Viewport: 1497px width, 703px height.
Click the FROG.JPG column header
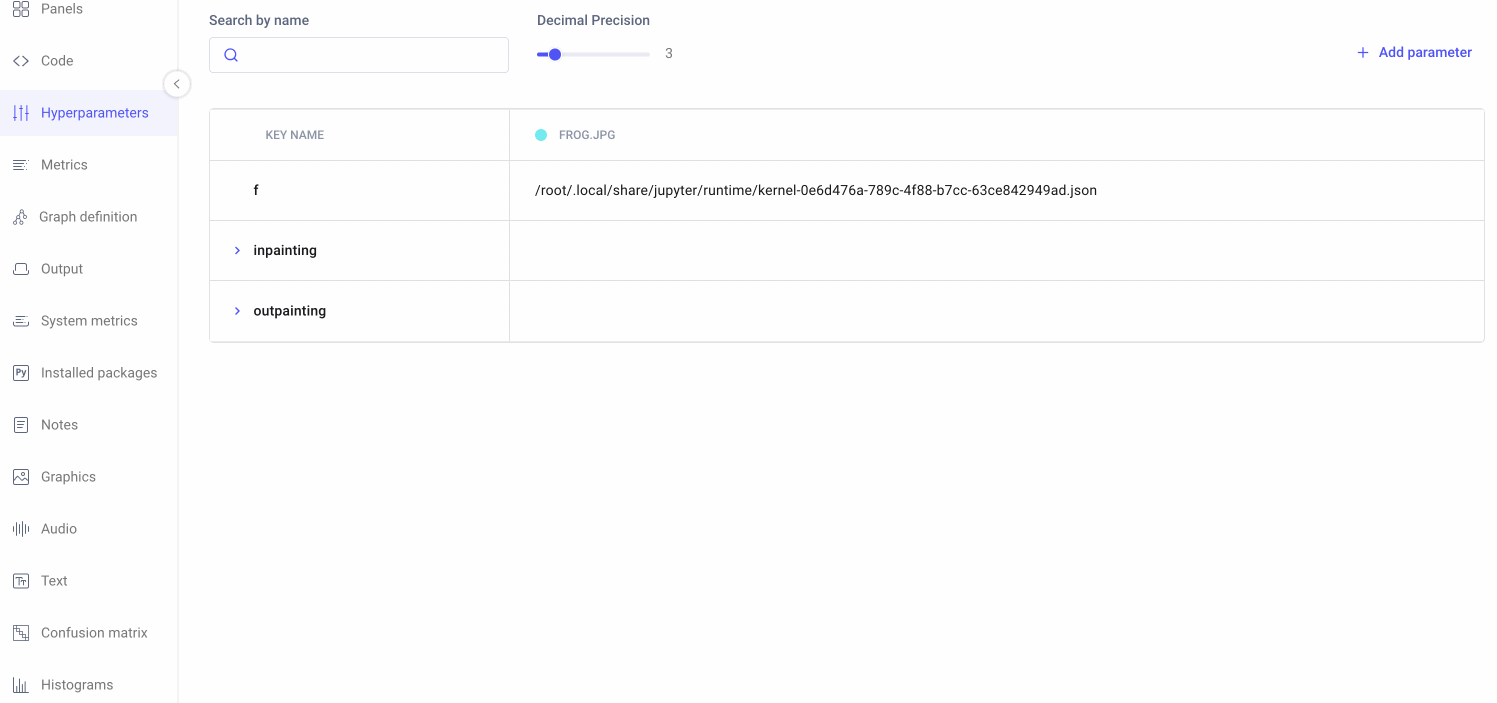587,135
